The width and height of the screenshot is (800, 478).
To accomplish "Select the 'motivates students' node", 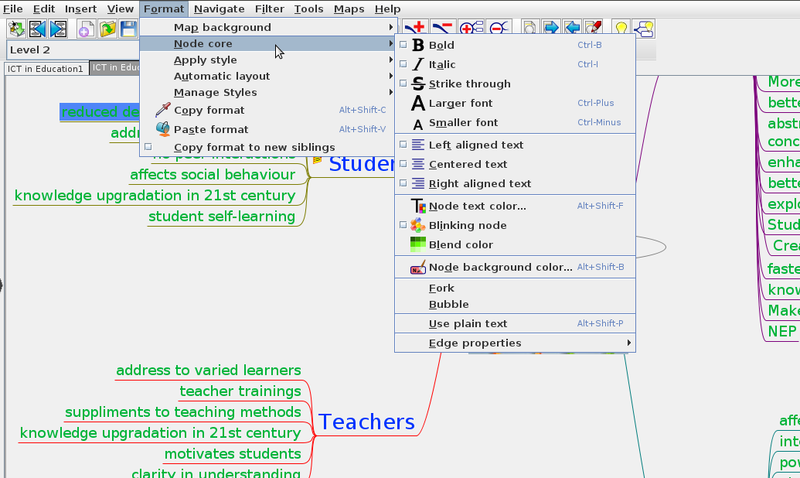I will (232, 454).
